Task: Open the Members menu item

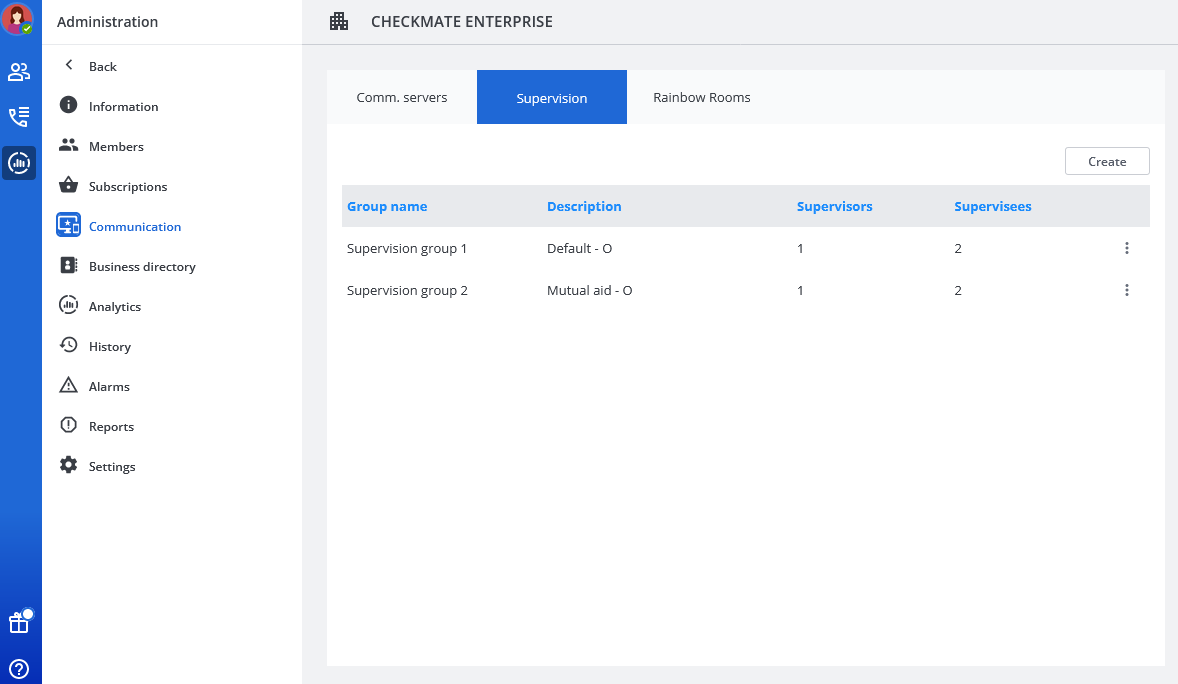Action: tap(116, 146)
